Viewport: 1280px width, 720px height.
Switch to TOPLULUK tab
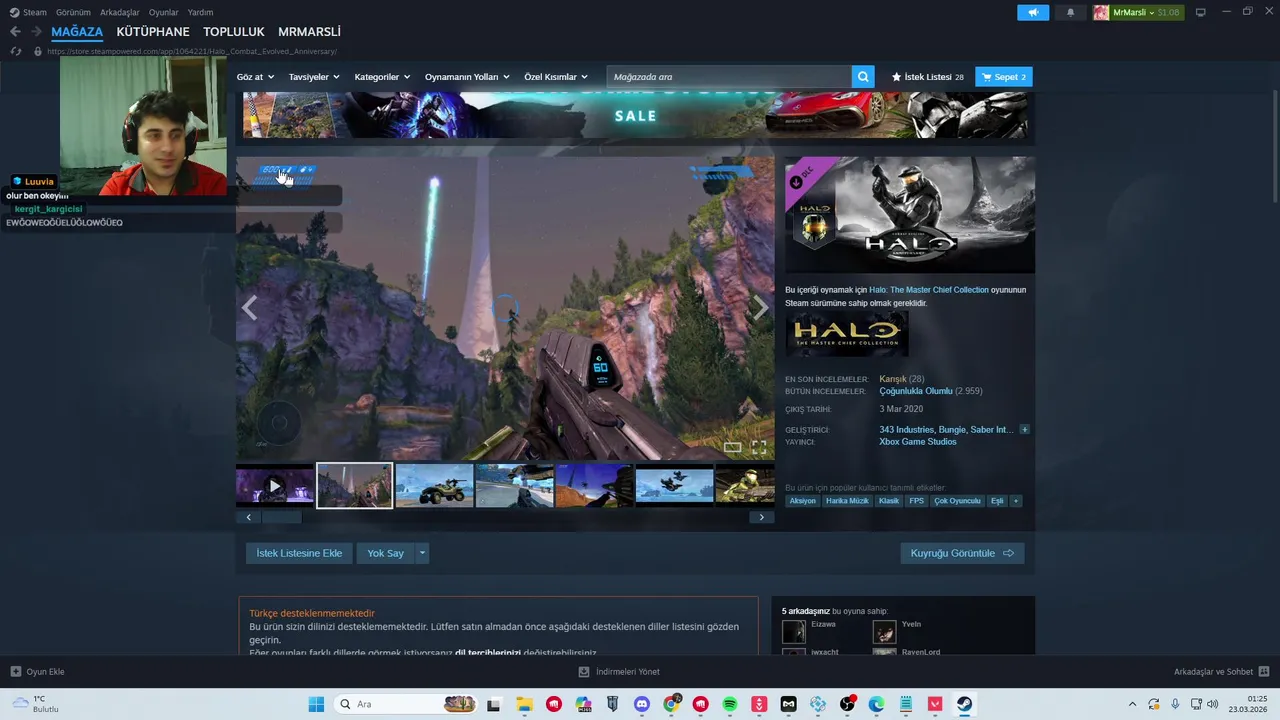[x=234, y=32]
